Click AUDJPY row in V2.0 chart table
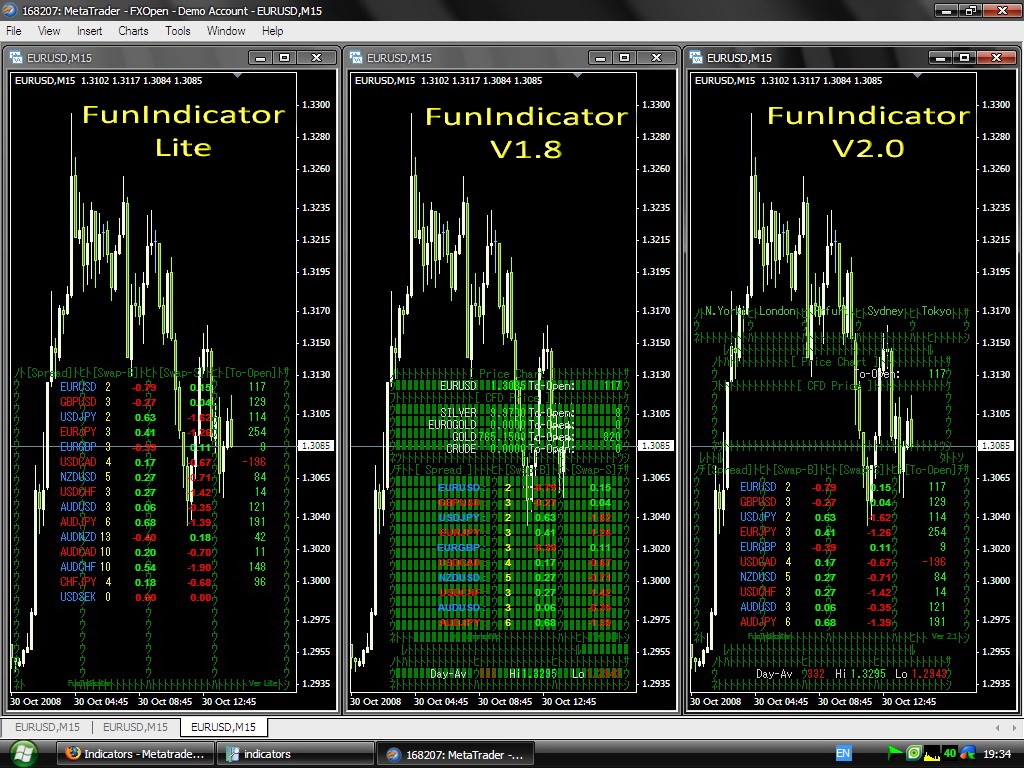 [x=842, y=622]
